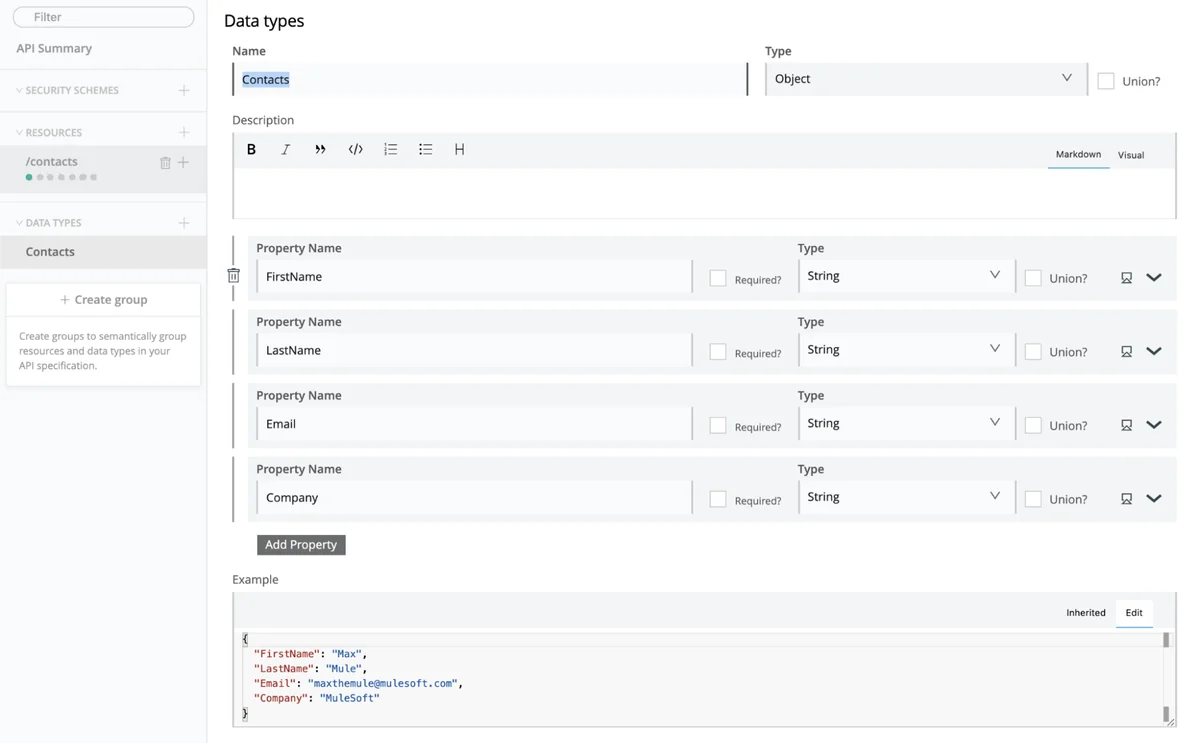This screenshot has height=743, width=1200.
Task: Insert code snippet in description
Action: tap(355, 149)
